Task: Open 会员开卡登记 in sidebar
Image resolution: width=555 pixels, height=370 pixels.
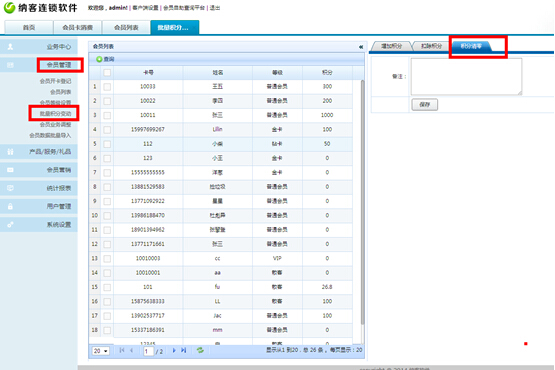Action: click(55, 81)
